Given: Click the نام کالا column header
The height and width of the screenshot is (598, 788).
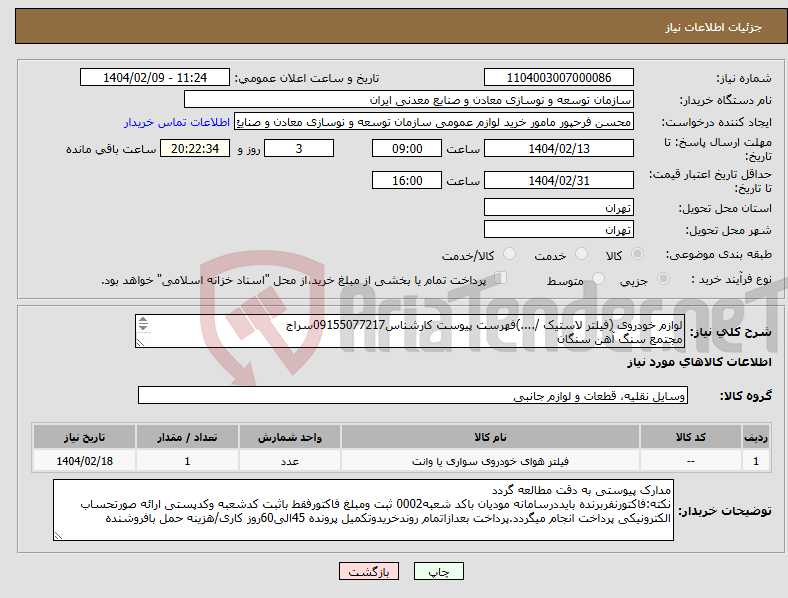Looking at the screenshot, I should click(x=490, y=437).
